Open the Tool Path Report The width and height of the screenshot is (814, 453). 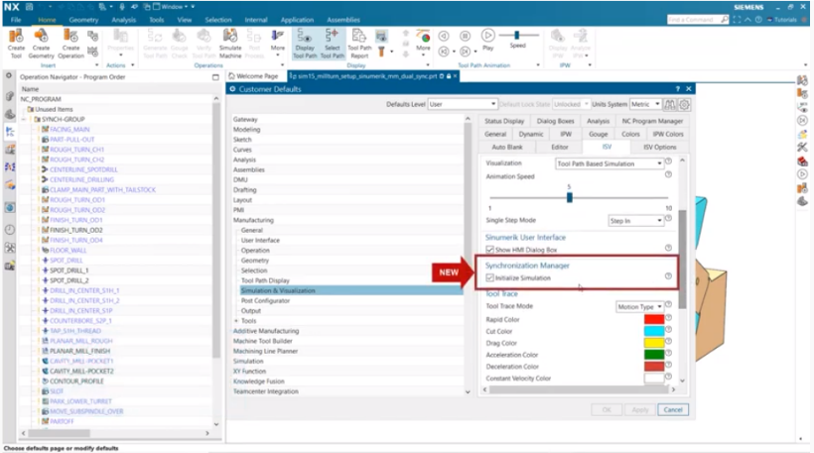pyautogui.click(x=359, y=44)
